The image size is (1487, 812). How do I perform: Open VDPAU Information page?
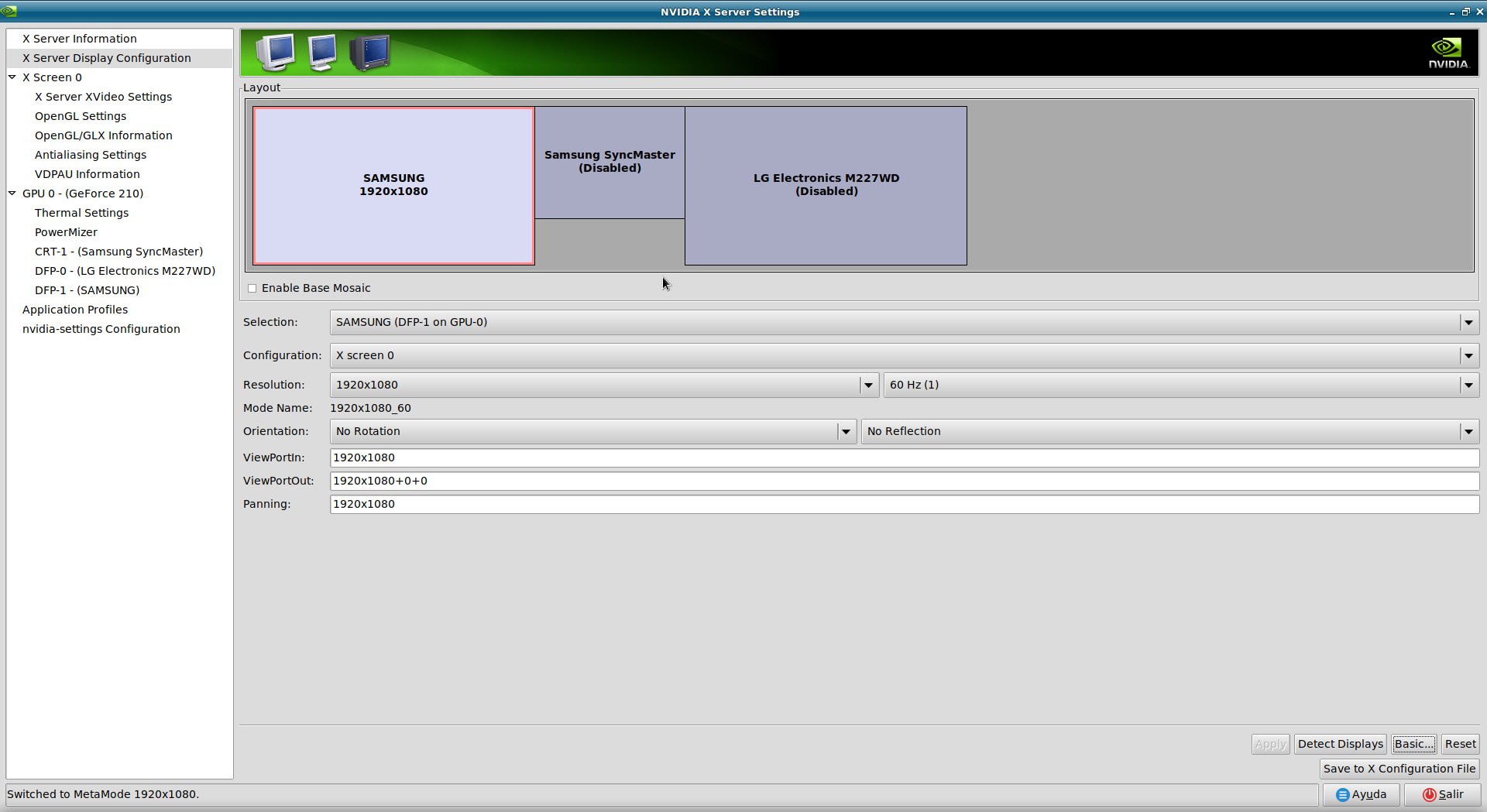(119, 174)
